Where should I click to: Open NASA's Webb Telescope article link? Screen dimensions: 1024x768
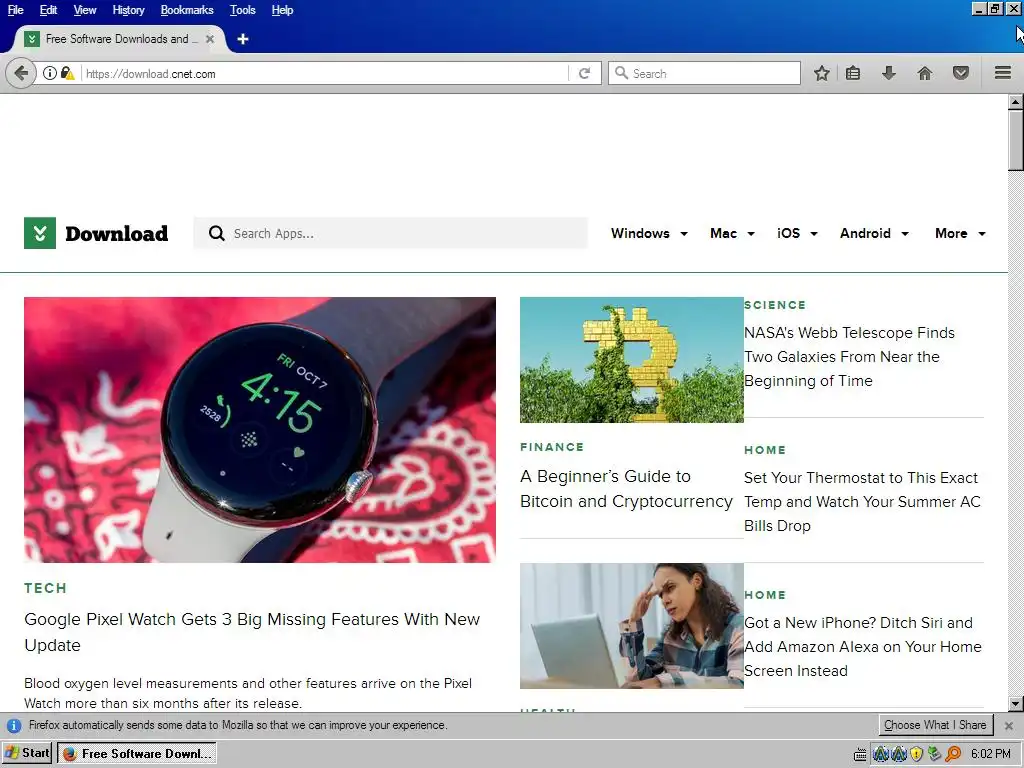point(849,357)
